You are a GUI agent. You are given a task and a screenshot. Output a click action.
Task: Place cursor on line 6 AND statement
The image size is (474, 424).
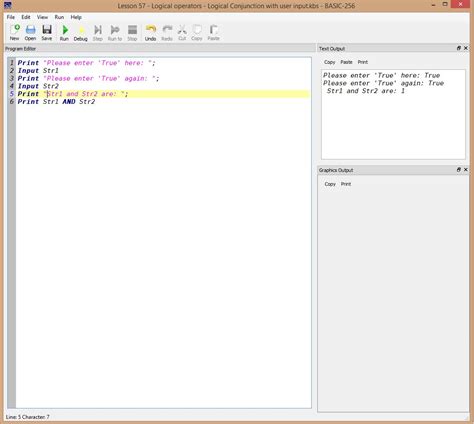point(69,102)
